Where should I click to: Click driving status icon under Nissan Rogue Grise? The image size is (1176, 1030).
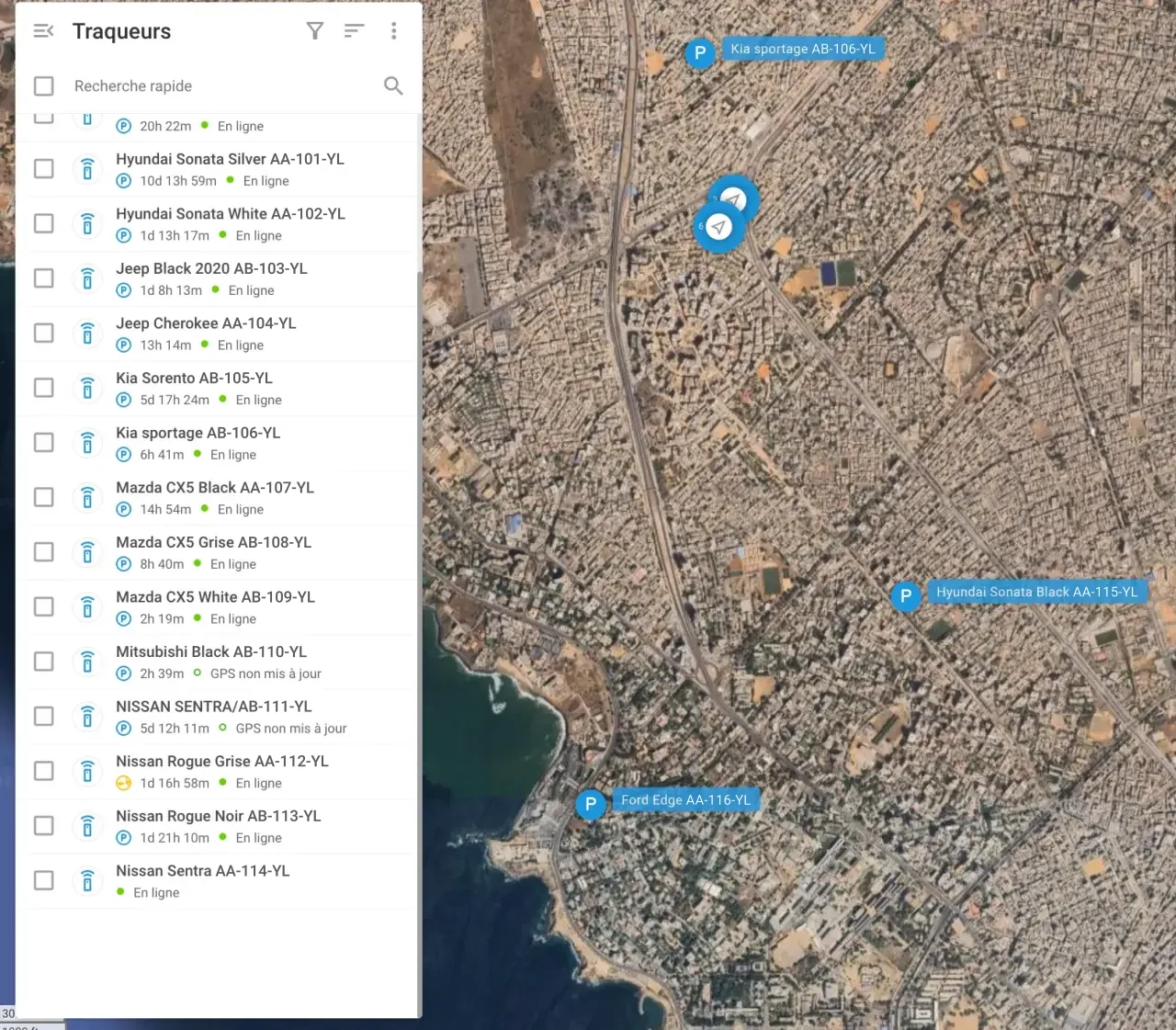(124, 783)
